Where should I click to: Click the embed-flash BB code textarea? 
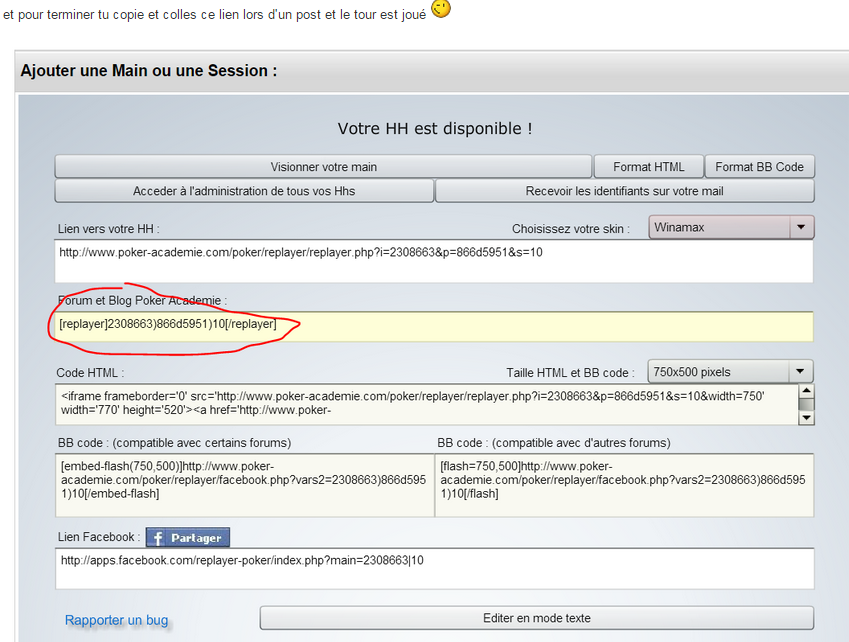tap(245, 485)
